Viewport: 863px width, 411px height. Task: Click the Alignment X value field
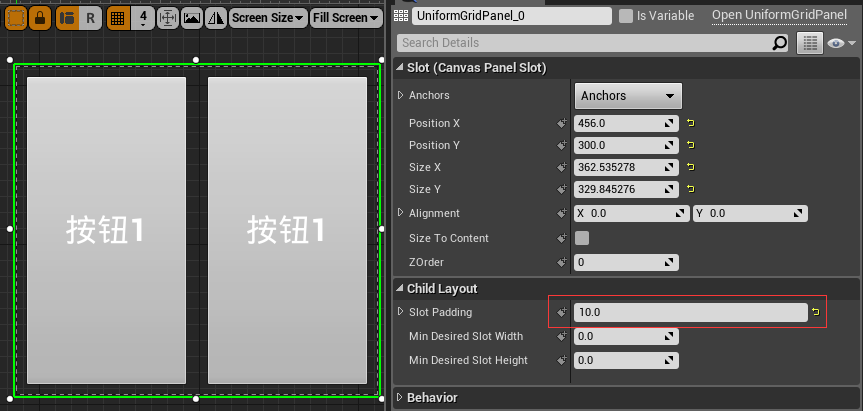coord(631,213)
